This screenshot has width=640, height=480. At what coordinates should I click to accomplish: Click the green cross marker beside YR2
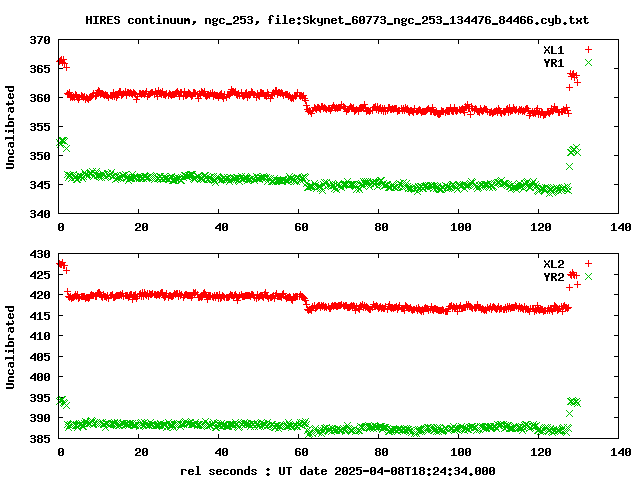[588, 277]
